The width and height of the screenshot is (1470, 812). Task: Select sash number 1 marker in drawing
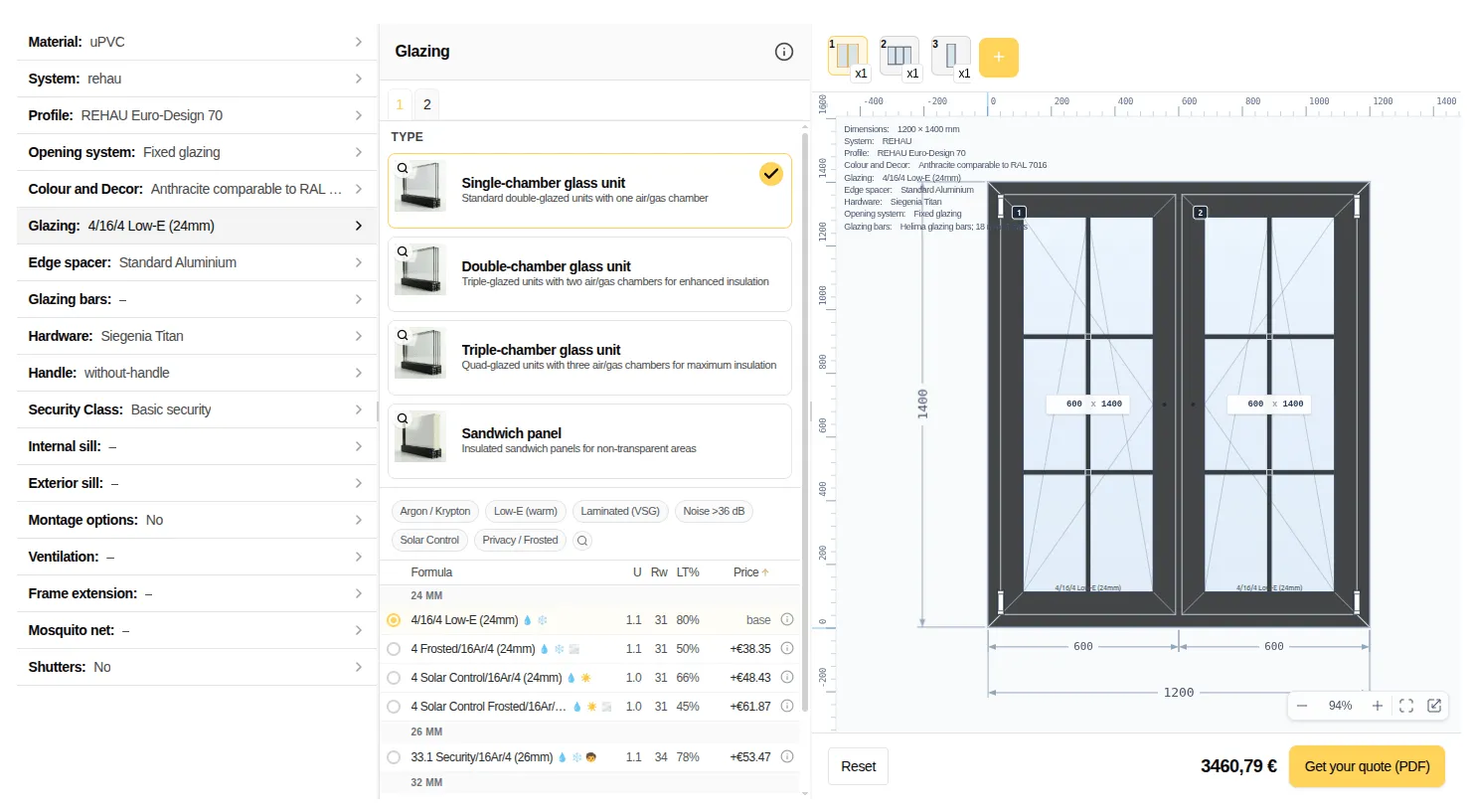(1019, 213)
